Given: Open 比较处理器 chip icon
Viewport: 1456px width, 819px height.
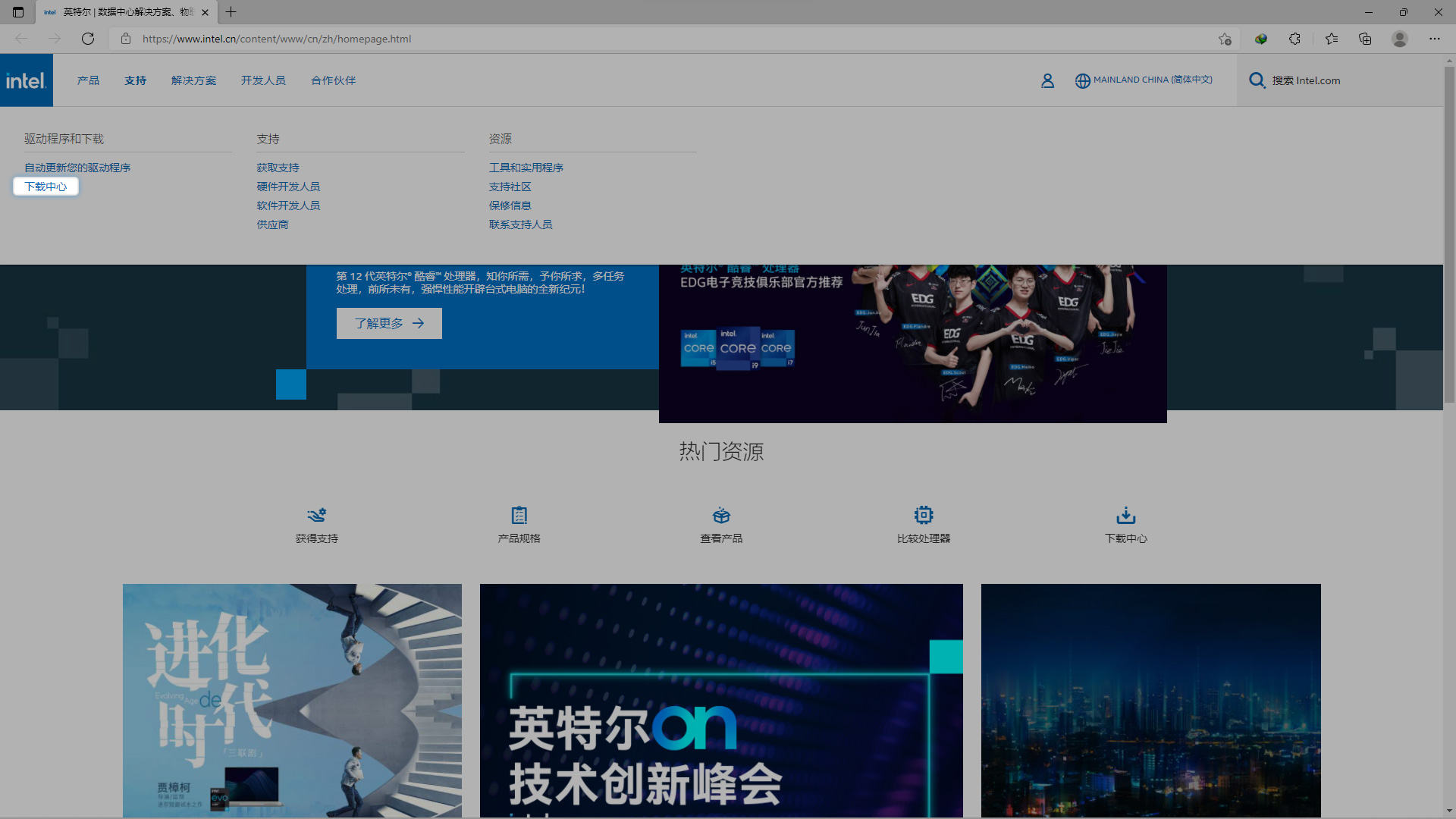Looking at the screenshot, I should tap(923, 516).
